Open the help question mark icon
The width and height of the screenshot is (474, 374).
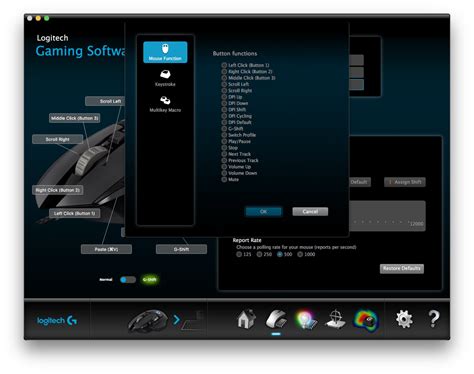point(434,319)
